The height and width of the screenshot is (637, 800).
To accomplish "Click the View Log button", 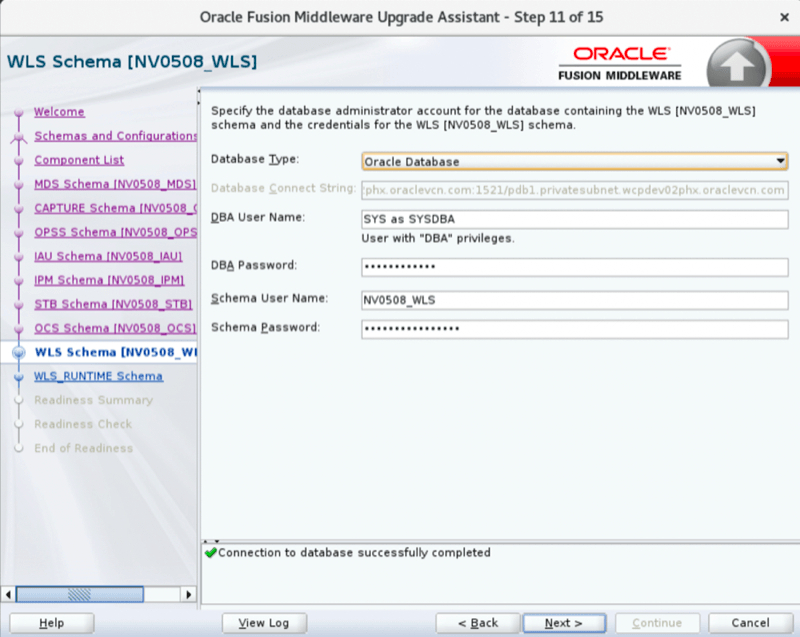I will click(x=264, y=623).
